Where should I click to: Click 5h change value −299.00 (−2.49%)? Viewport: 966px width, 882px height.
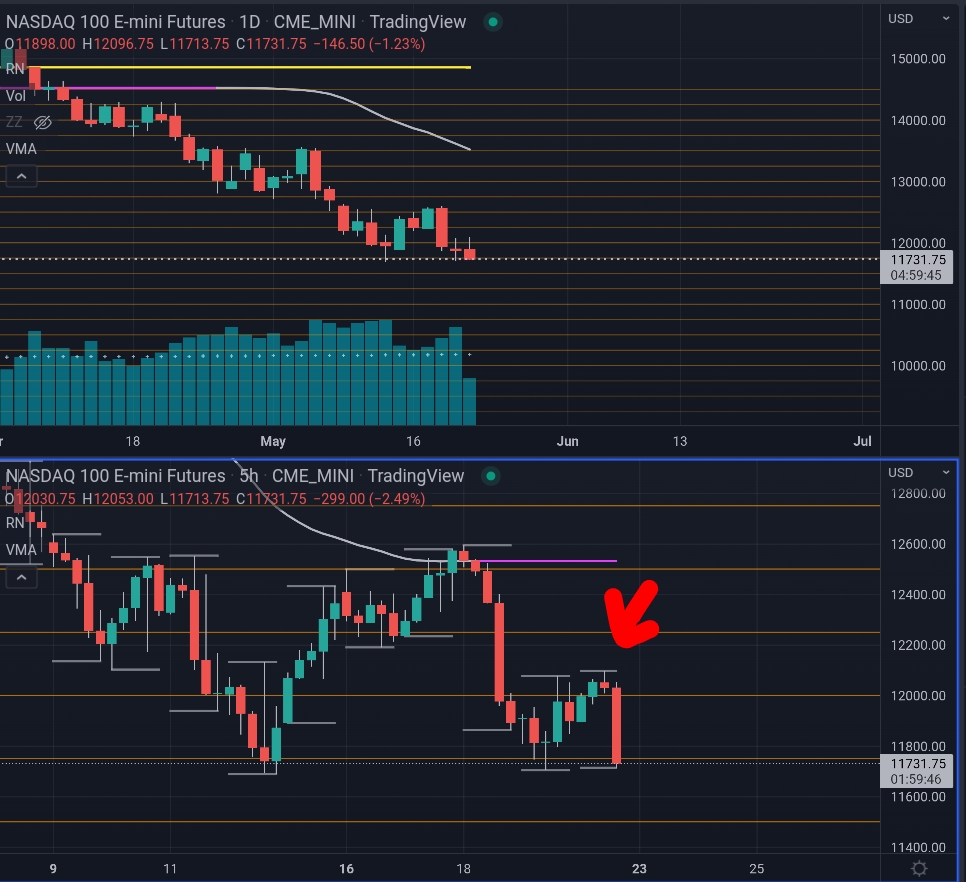(369, 499)
